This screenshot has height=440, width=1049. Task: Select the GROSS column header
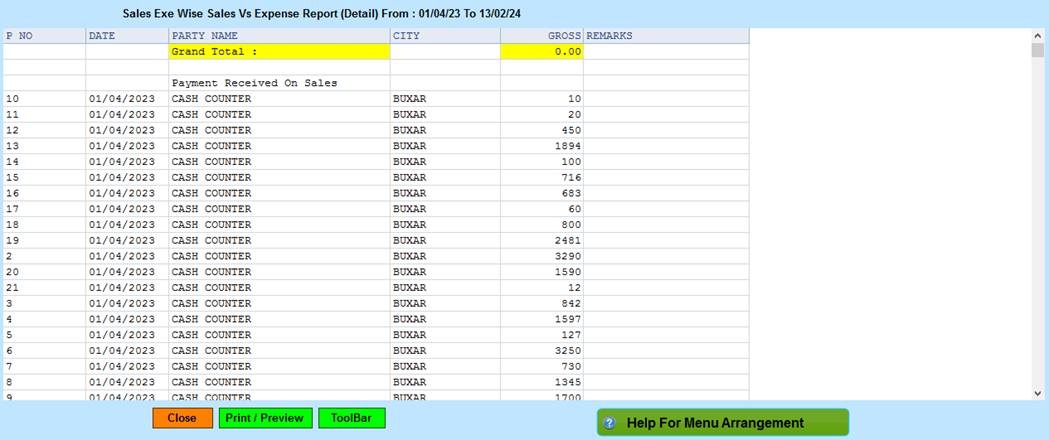[x=541, y=36]
